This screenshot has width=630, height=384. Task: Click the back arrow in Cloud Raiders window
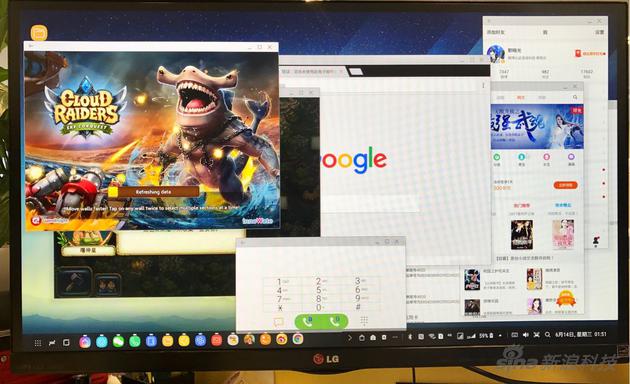point(31,46)
